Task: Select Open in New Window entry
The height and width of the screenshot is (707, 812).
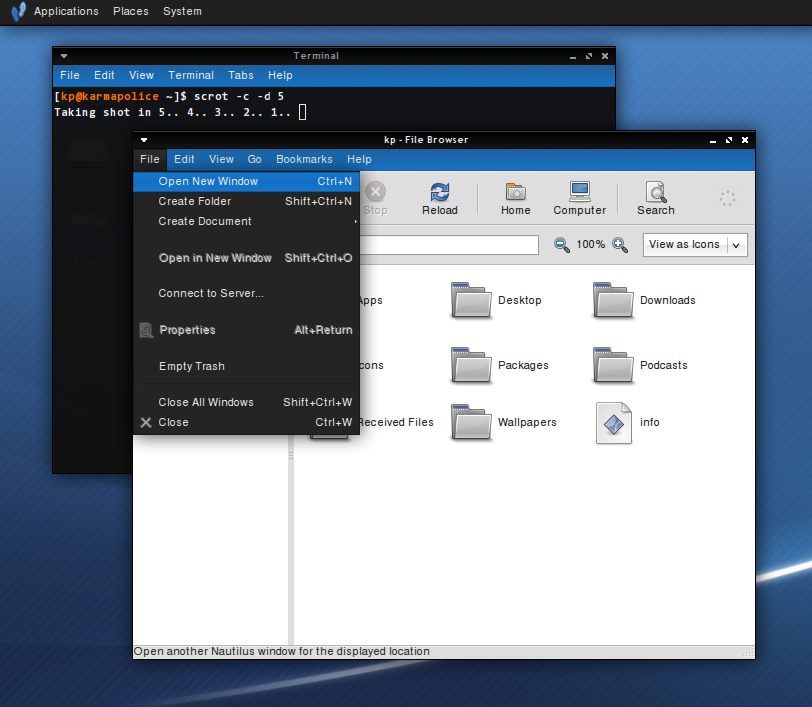Action: [x=246, y=258]
